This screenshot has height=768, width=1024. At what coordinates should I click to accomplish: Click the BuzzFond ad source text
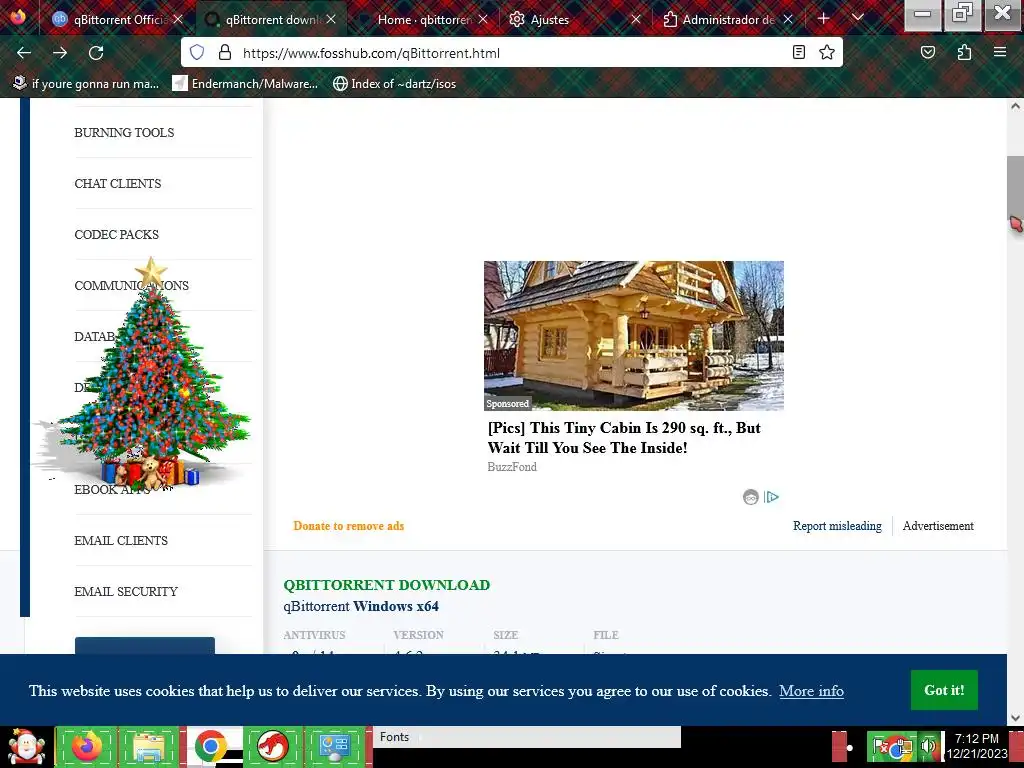point(512,467)
